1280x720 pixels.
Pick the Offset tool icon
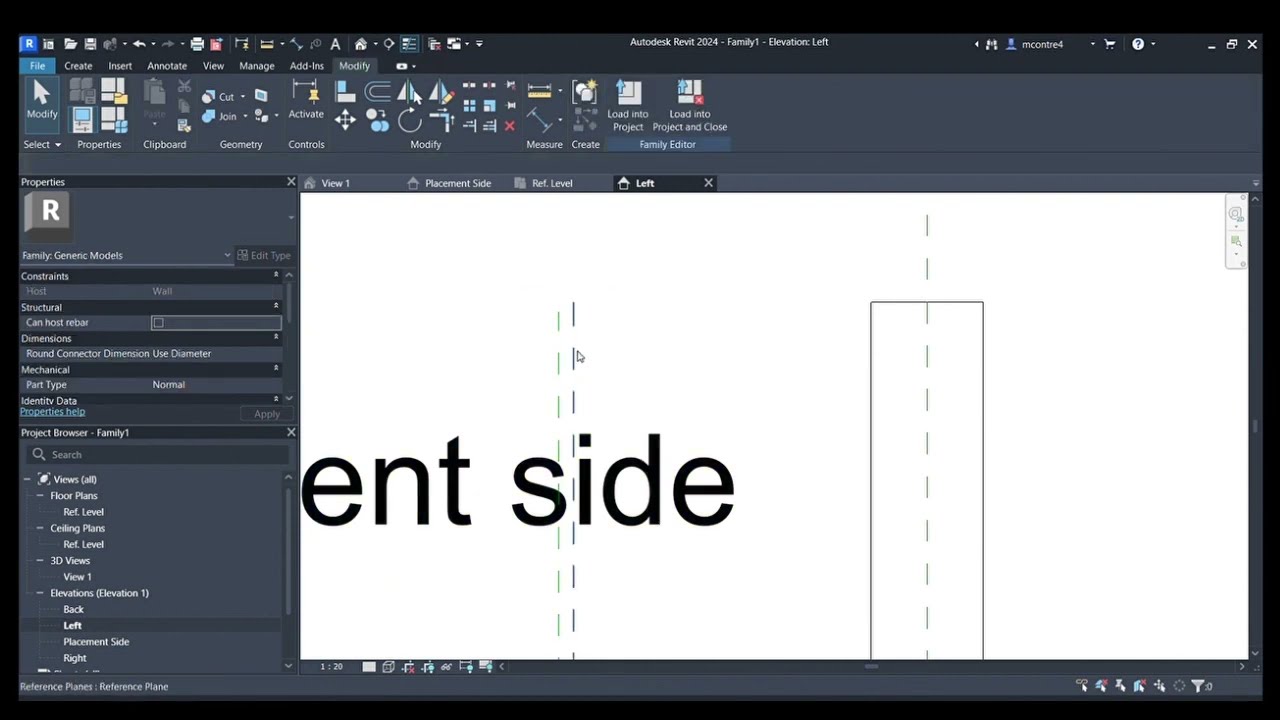[377, 92]
